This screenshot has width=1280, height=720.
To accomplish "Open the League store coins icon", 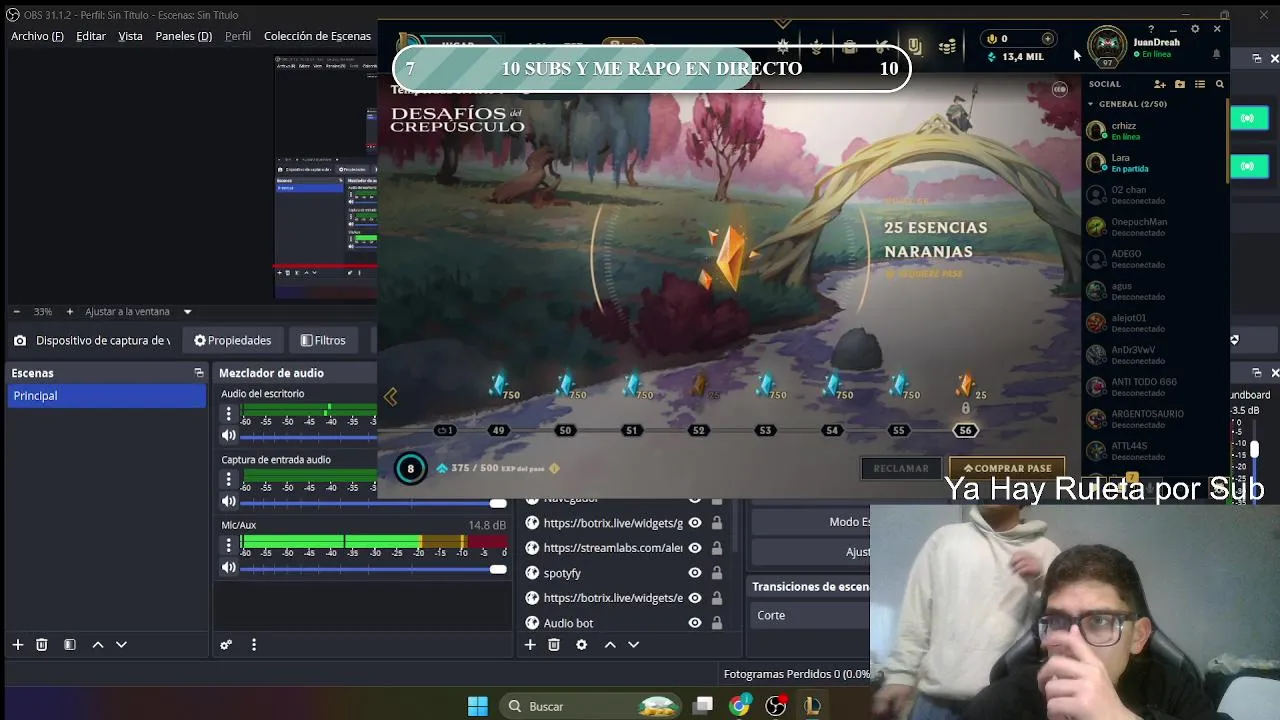I will [947, 46].
